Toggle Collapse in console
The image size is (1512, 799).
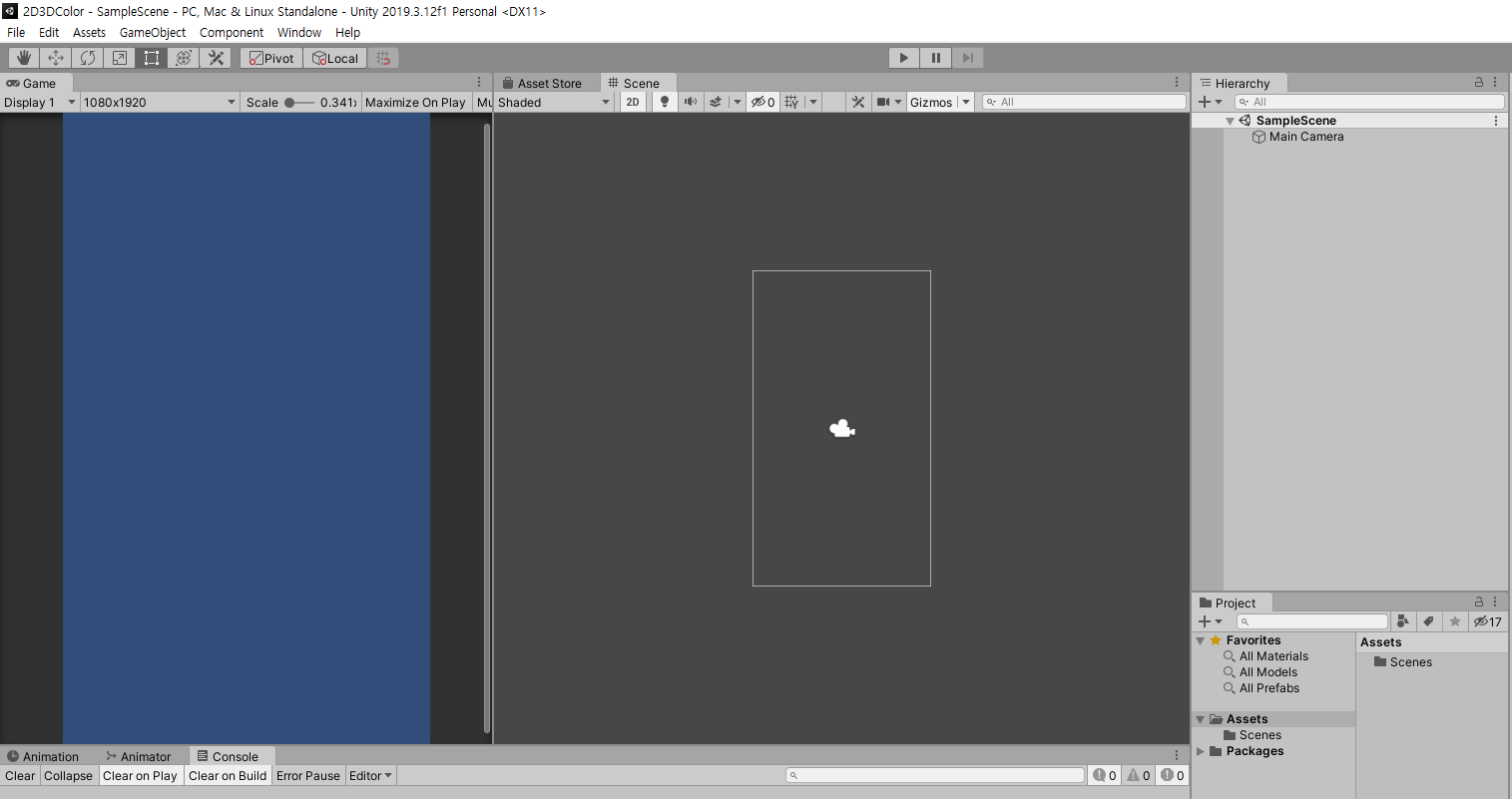(68, 775)
